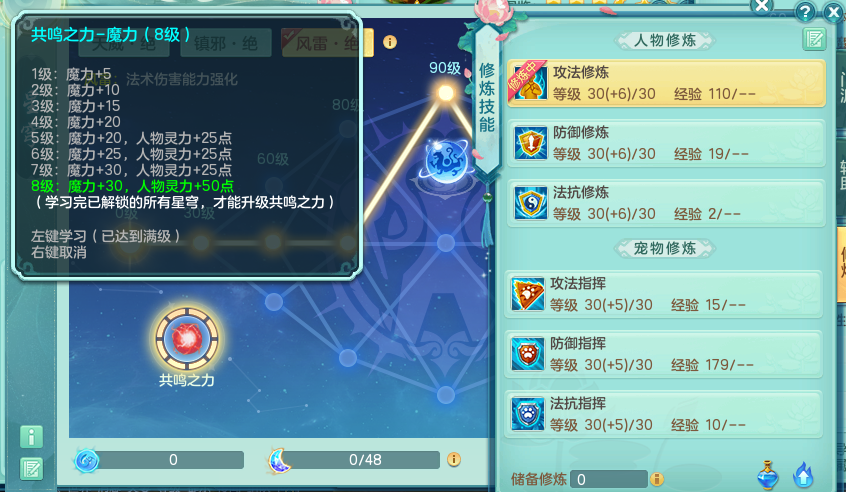Viewport: 846px width, 492px height.
Task: Click the info icon beside 0/48 bar
Action: [454, 460]
